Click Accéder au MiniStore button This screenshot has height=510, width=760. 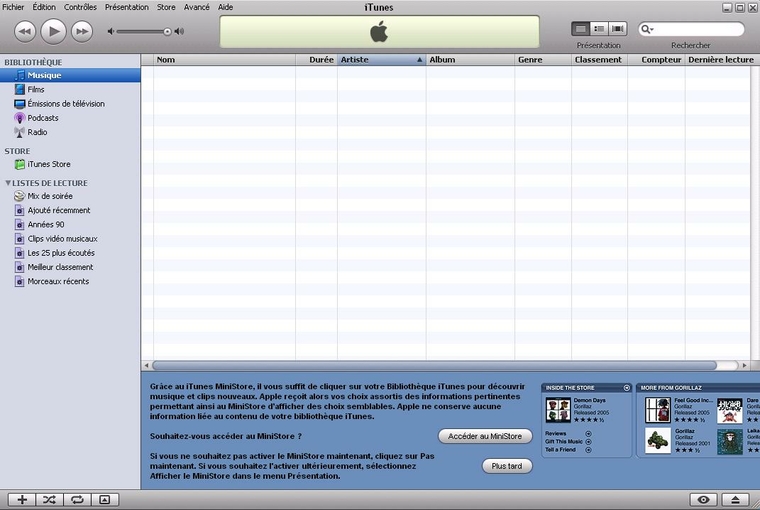485,436
